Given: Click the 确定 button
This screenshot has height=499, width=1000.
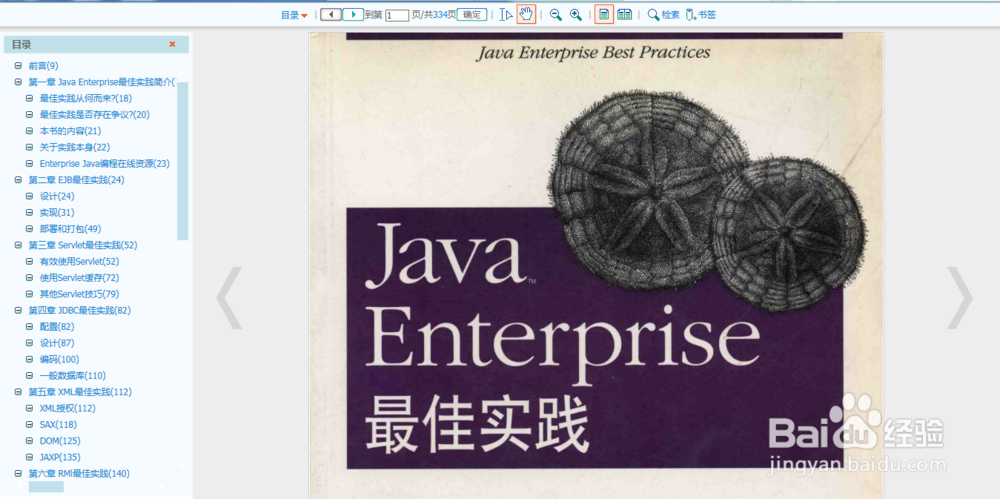Looking at the screenshot, I should coord(472,15).
